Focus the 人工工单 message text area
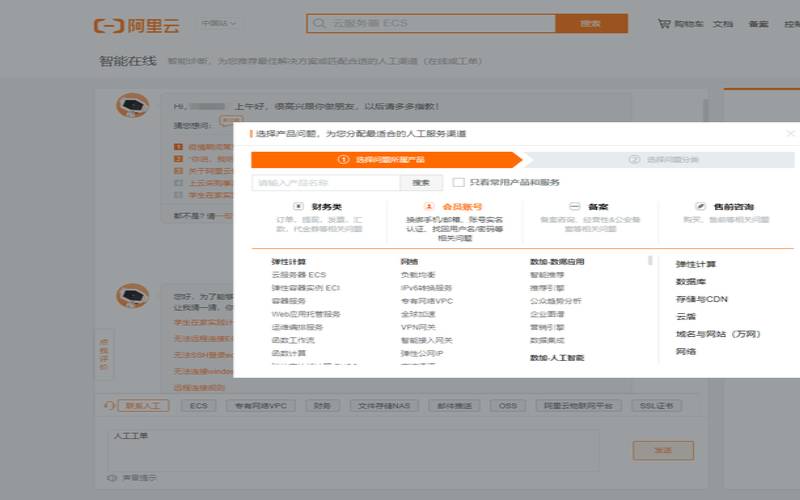Viewport: 800px width, 500px height. click(x=354, y=451)
